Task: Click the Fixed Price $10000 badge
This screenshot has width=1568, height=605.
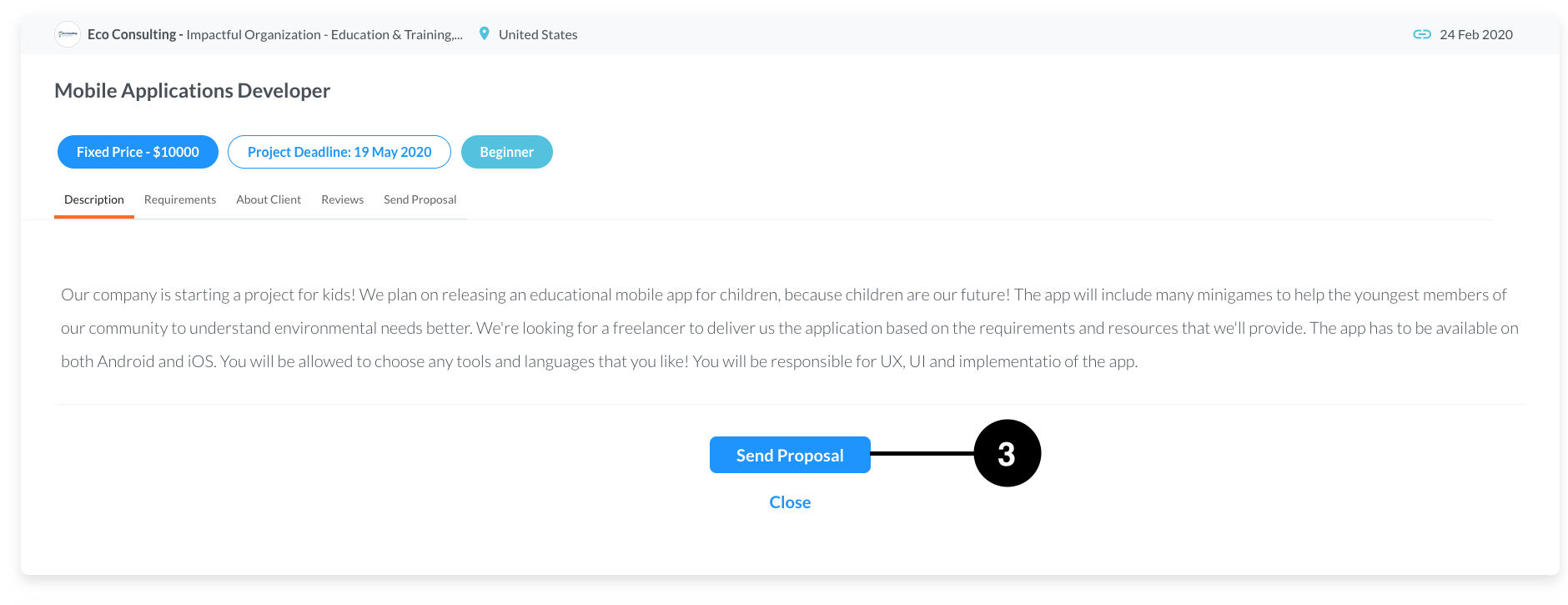Action: pos(138,152)
